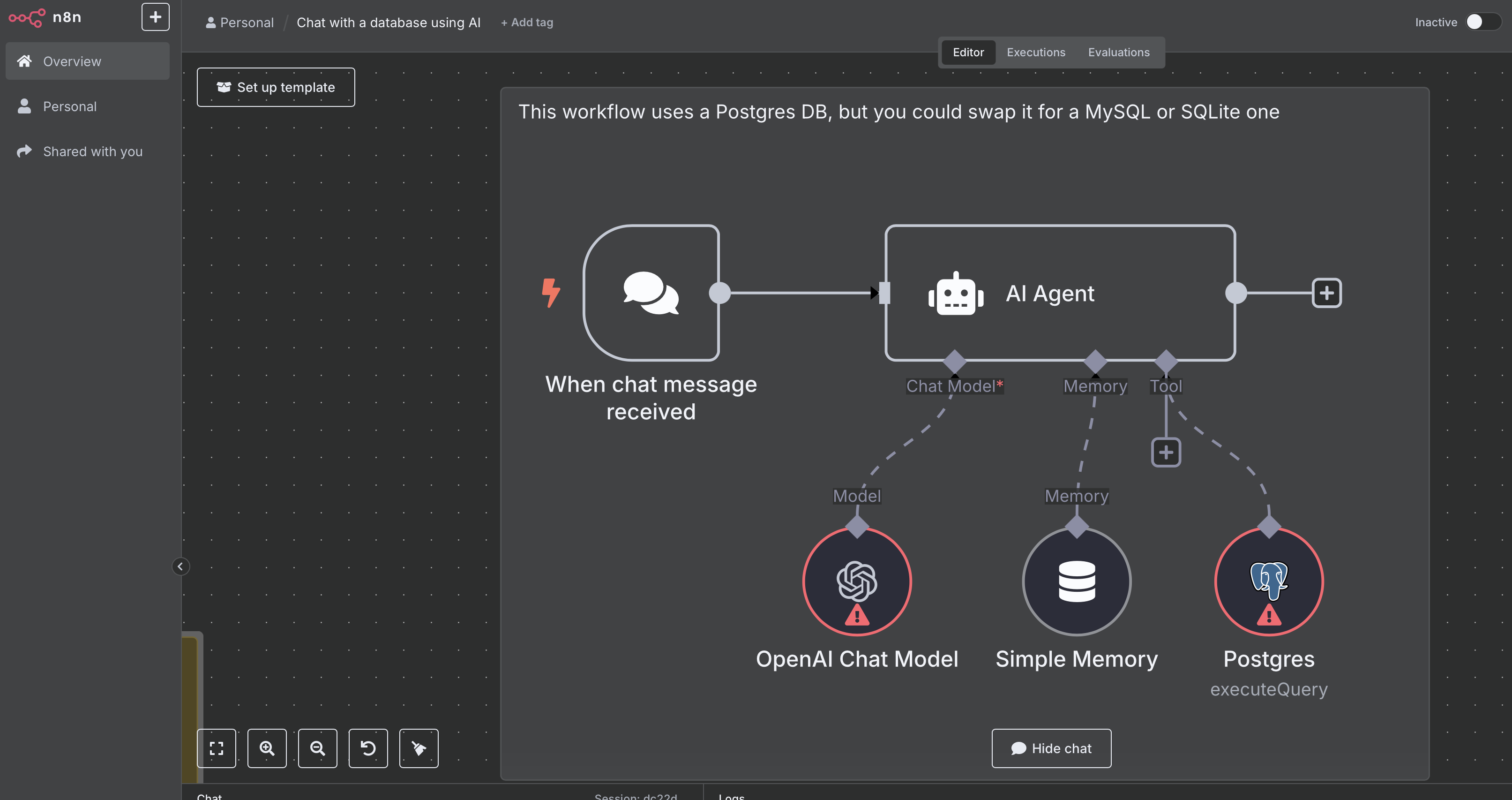Click the Set up template button
The image size is (1512, 800).
coord(276,88)
